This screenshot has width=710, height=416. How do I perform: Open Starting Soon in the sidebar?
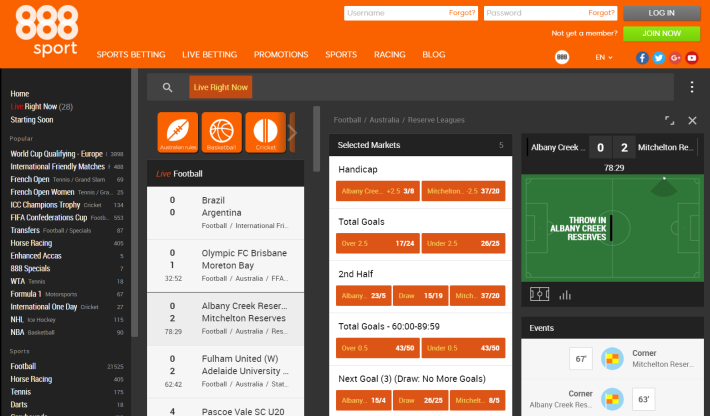[x=32, y=120]
